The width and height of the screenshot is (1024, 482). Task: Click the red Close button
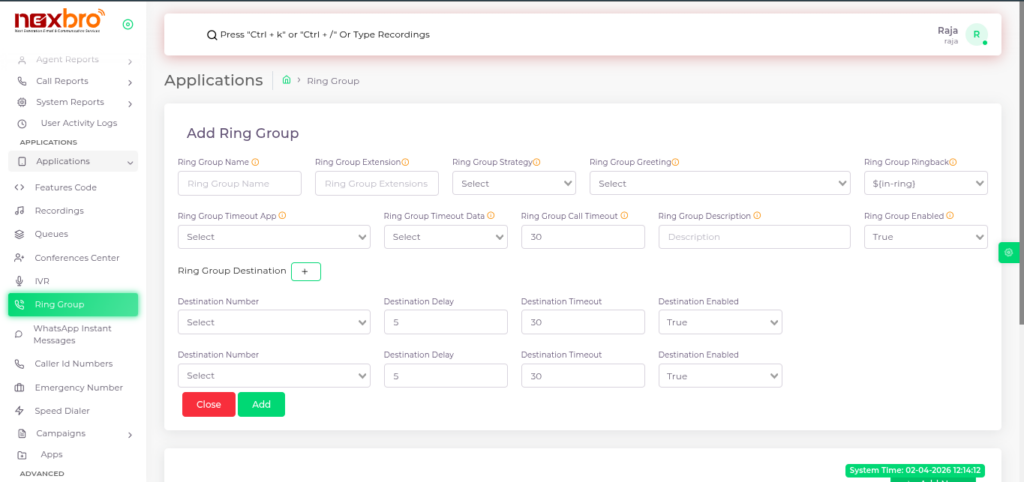[208, 404]
